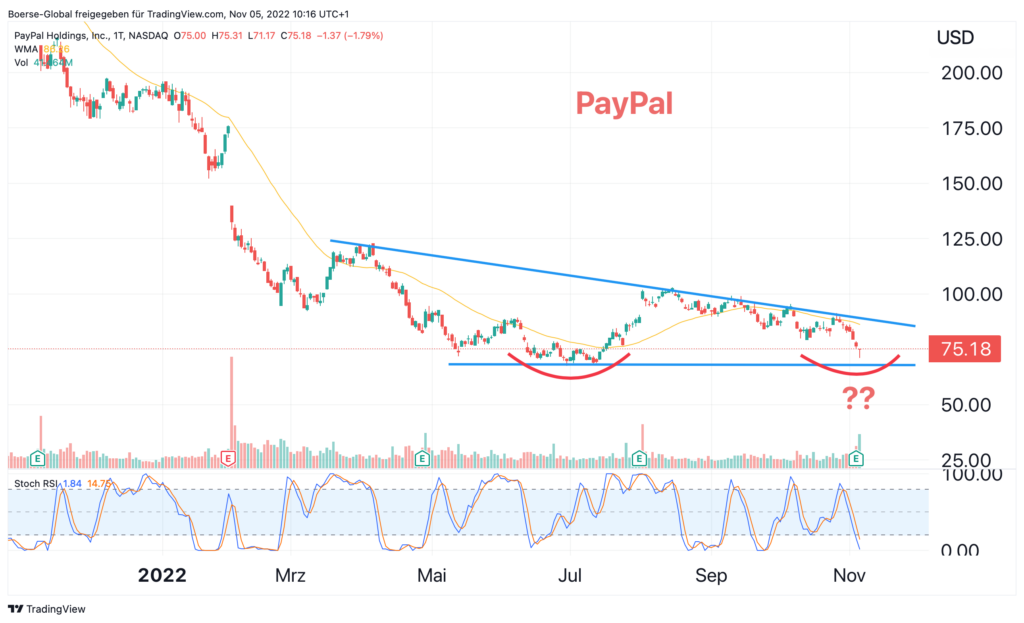Click the Mrz time axis label
Screen dimensions: 1024x623
(290, 575)
